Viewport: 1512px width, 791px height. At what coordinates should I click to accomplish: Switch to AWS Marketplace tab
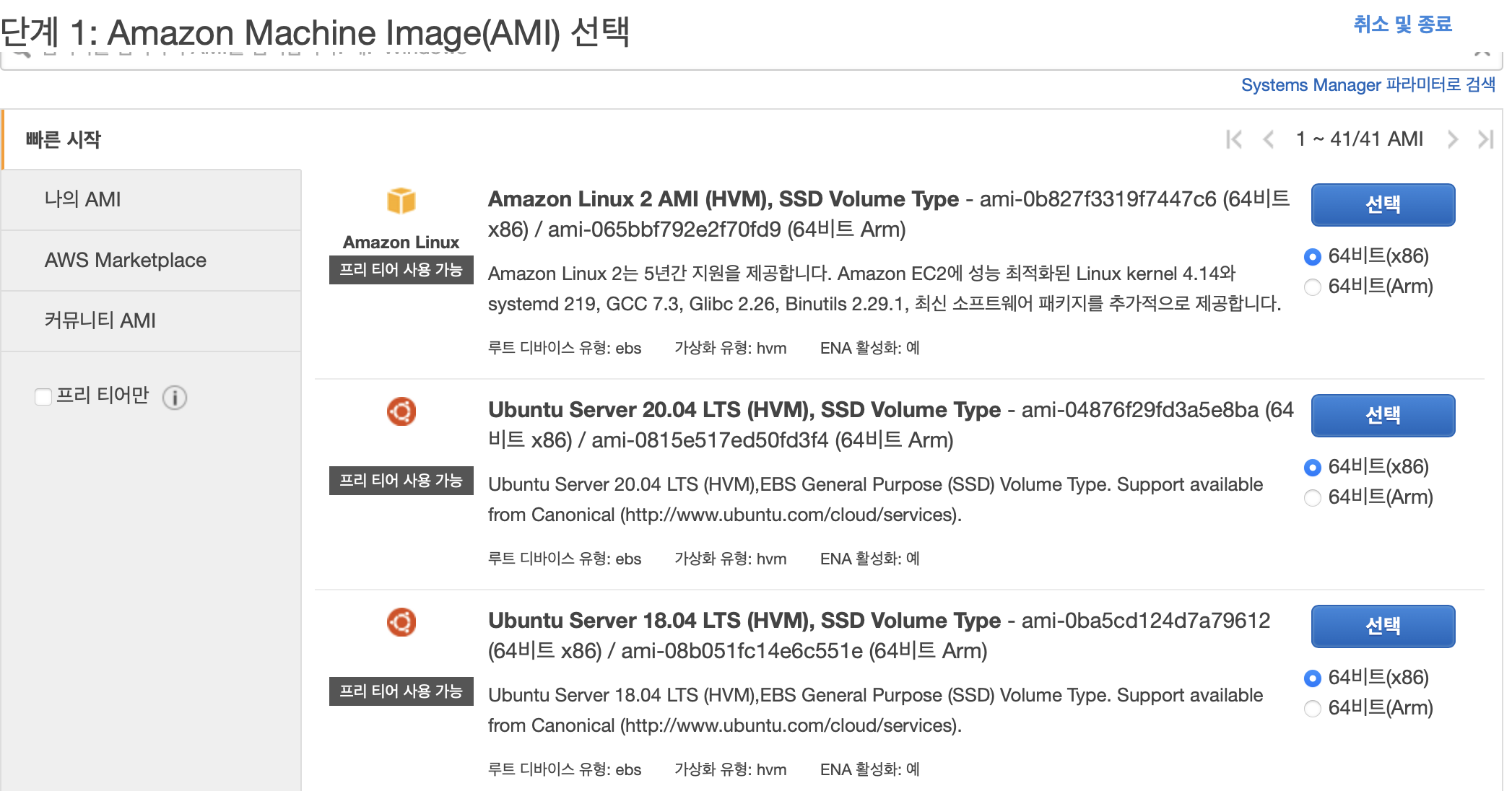(x=152, y=260)
